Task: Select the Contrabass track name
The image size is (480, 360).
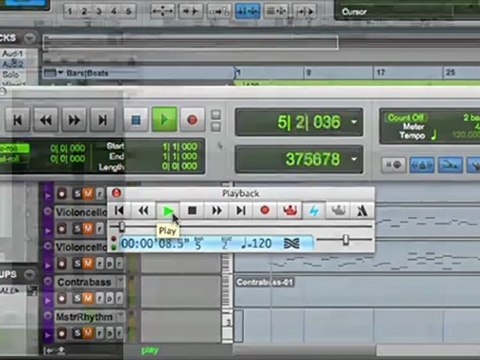Action: (x=84, y=282)
